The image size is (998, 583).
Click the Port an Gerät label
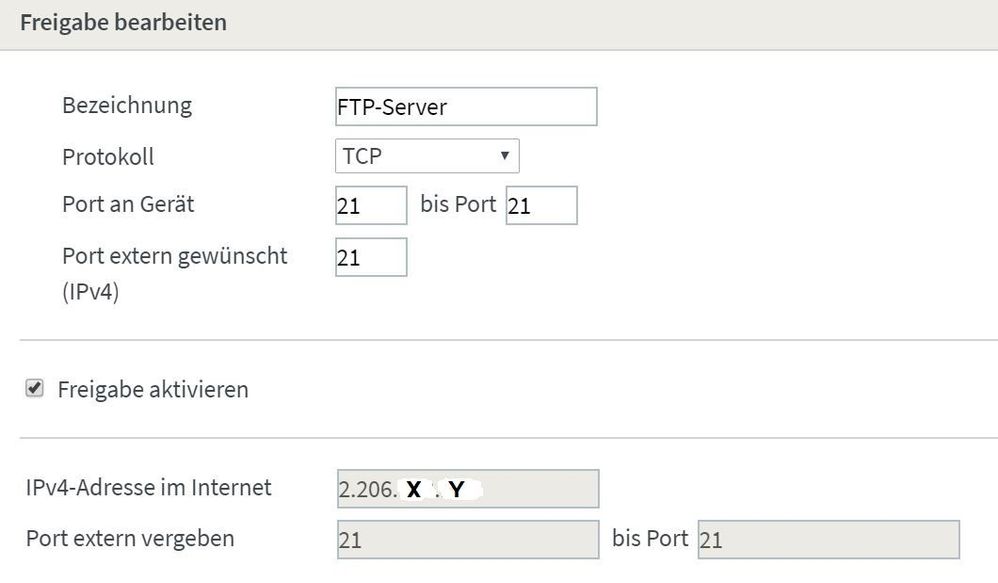tap(128, 205)
